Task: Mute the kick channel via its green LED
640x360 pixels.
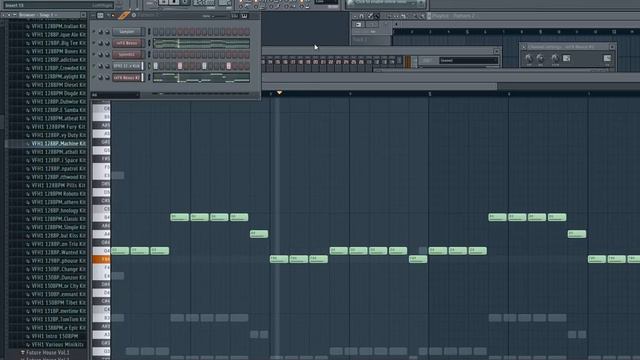Action: [94, 66]
